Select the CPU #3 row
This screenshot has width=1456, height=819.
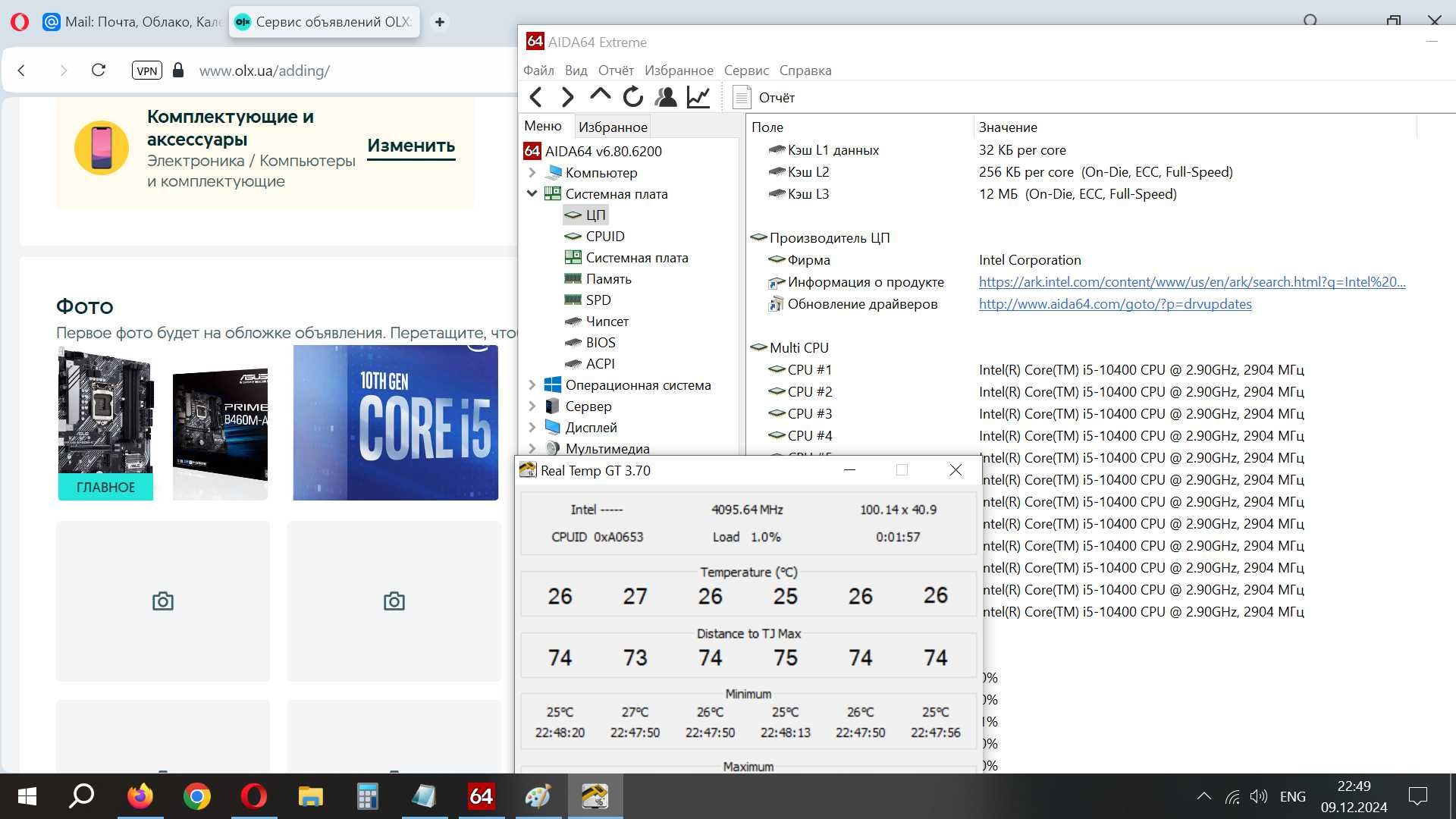[1035, 413]
